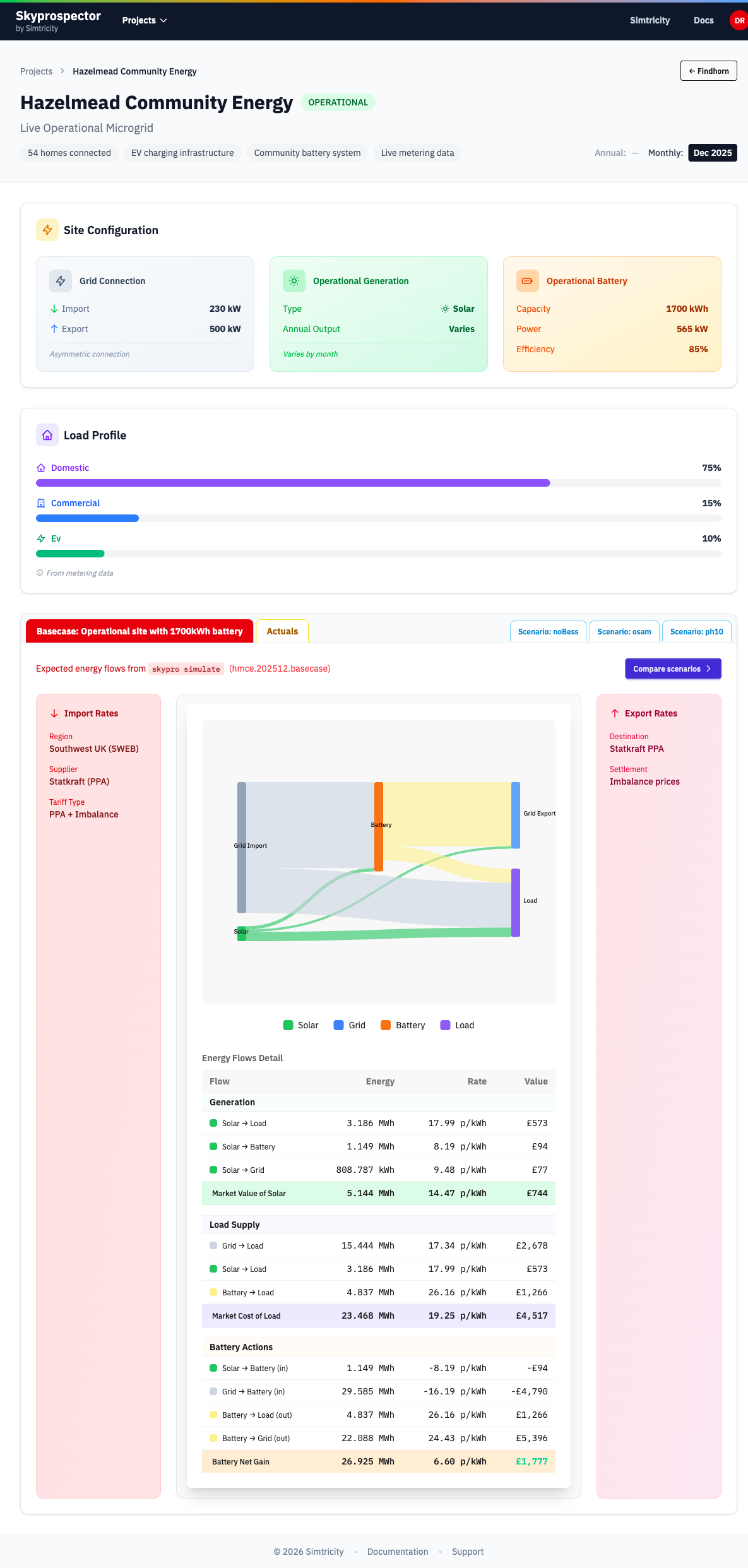Click the Export Rates up-arrow icon
Image resolution: width=748 pixels, height=1568 pixels.
[x=615, y=713]
